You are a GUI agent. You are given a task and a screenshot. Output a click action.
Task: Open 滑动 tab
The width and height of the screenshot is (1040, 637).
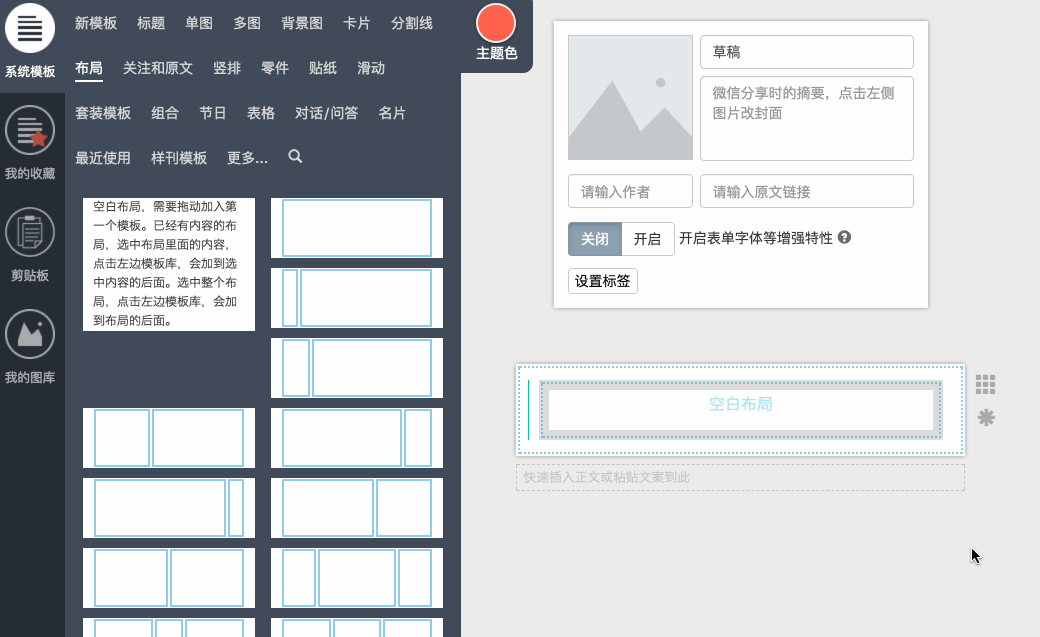point(371,68)
